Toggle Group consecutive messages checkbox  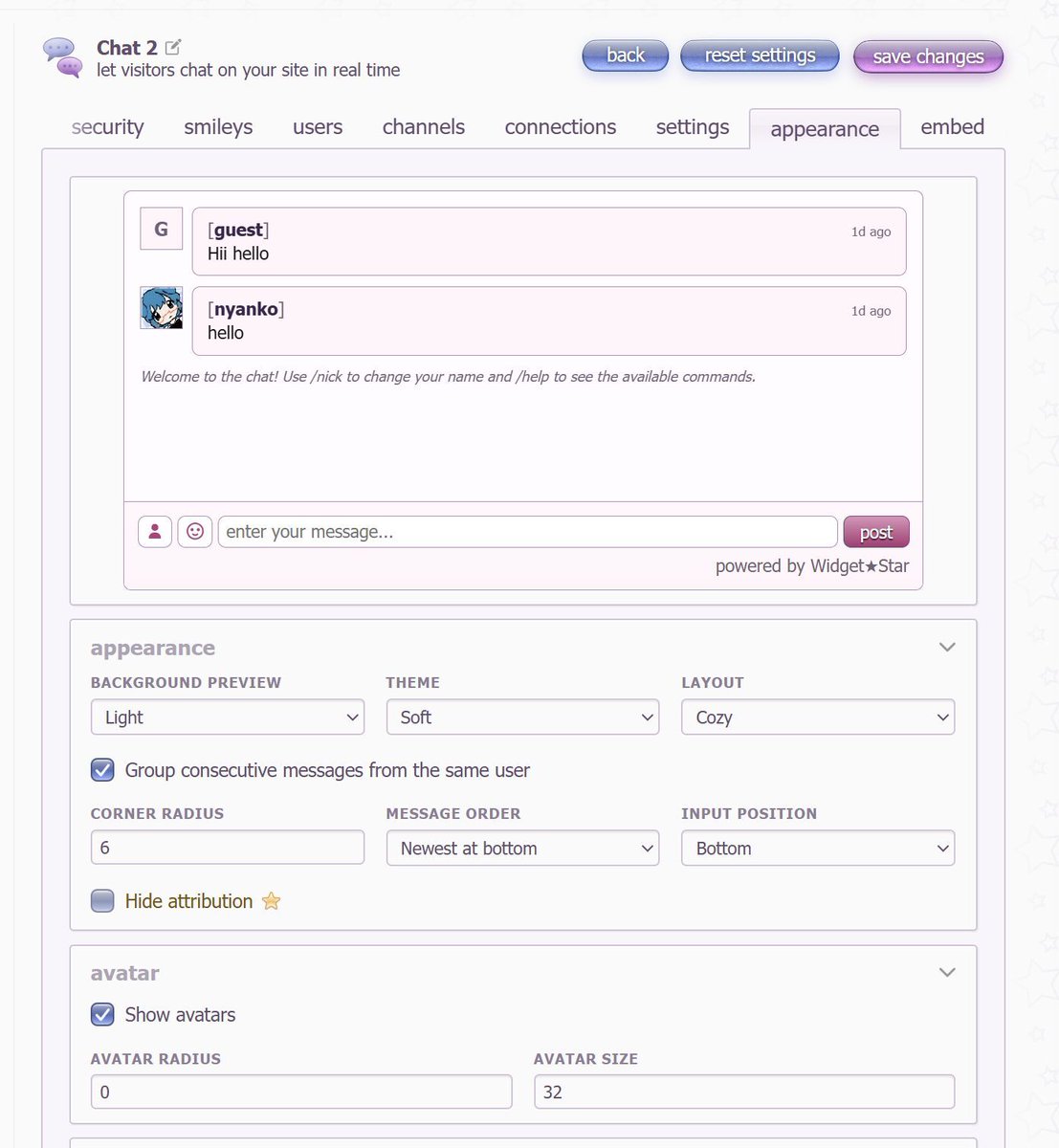(x=102, y=770)
